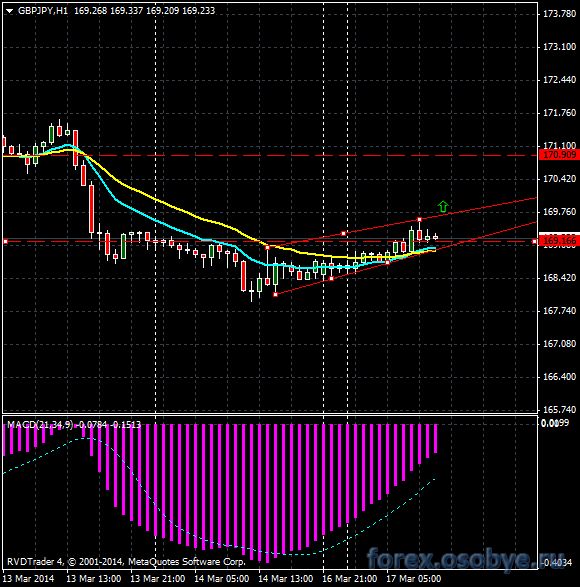Viewport: 580px width, 587px height.
Task: Click the 170.909 dashed red horizontal line
Action: click(270, 155)
